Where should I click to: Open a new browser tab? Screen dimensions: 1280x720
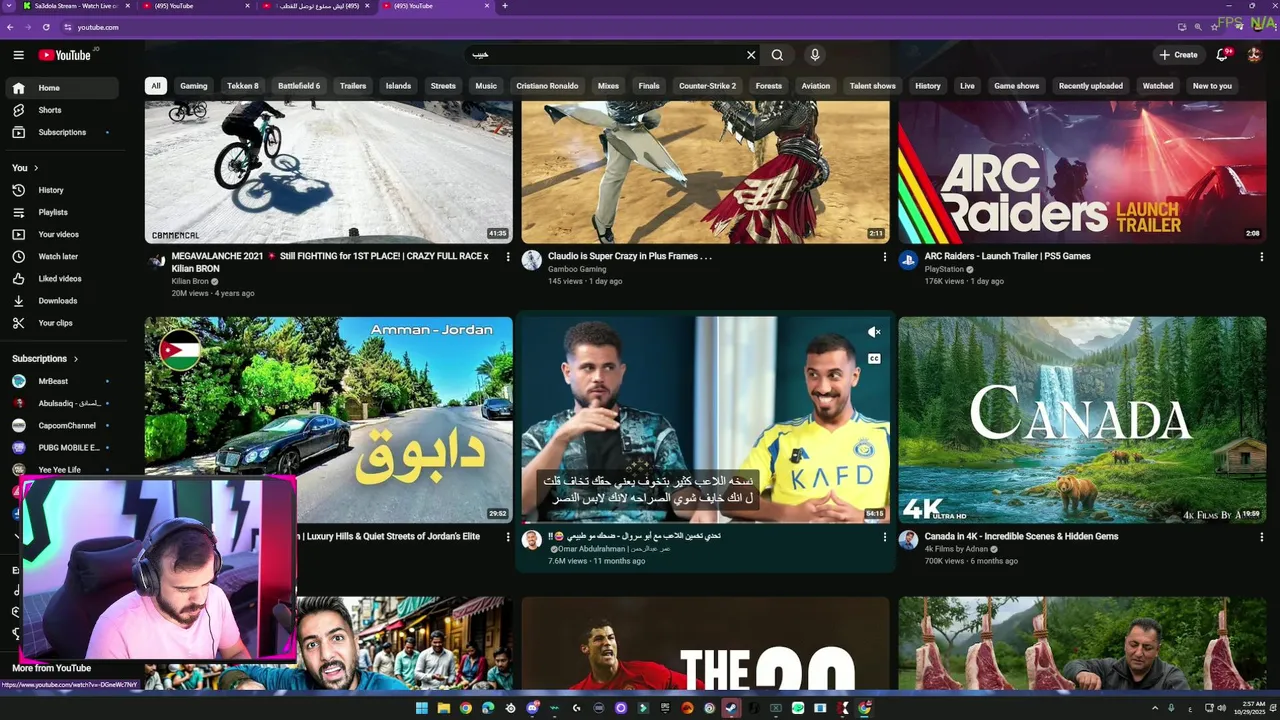[504, 6]
